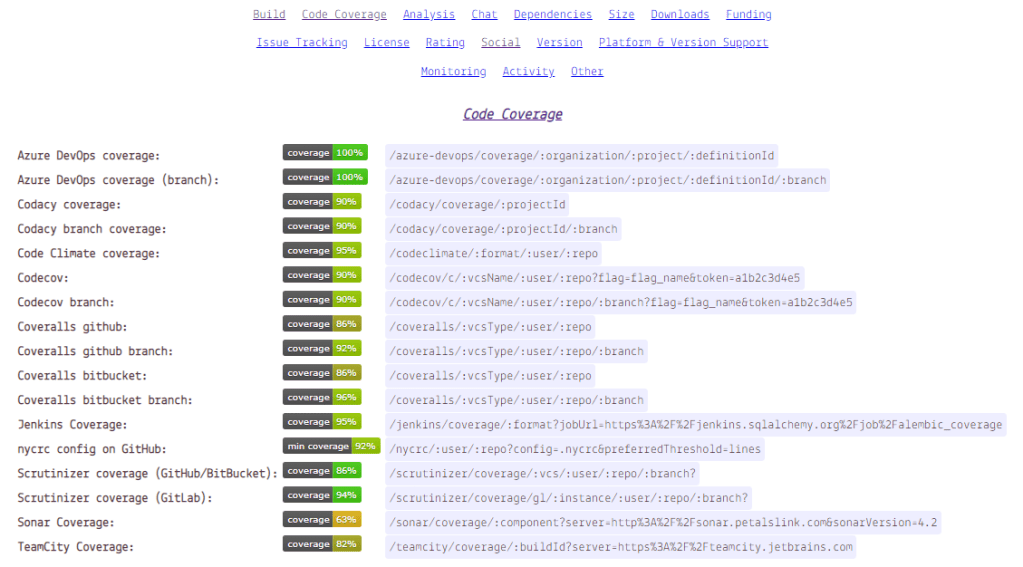
Task: Click the /codacy/coverage/:projectId path
Action: (478, 205)
